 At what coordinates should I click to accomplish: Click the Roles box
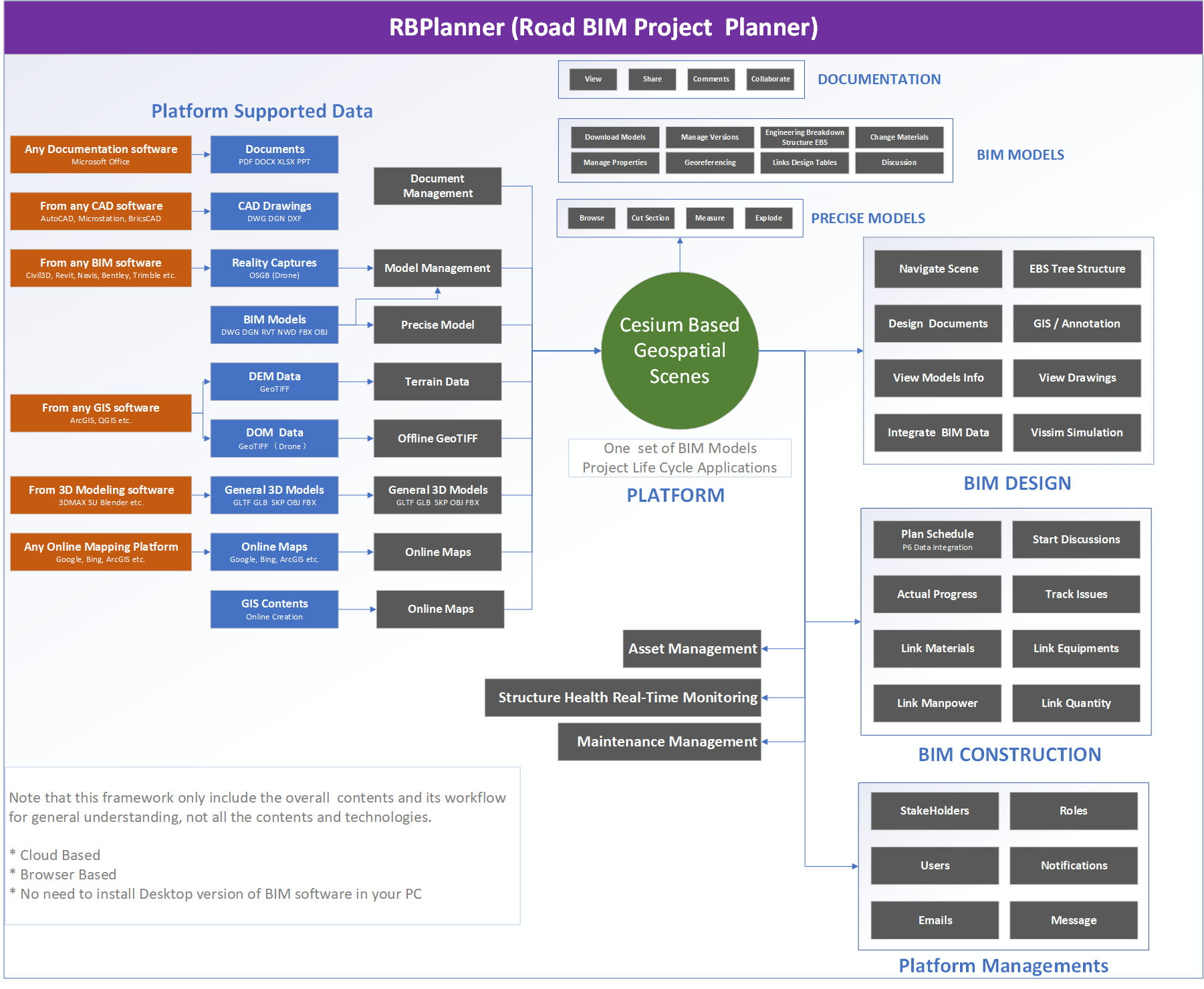coord(1074,811)
